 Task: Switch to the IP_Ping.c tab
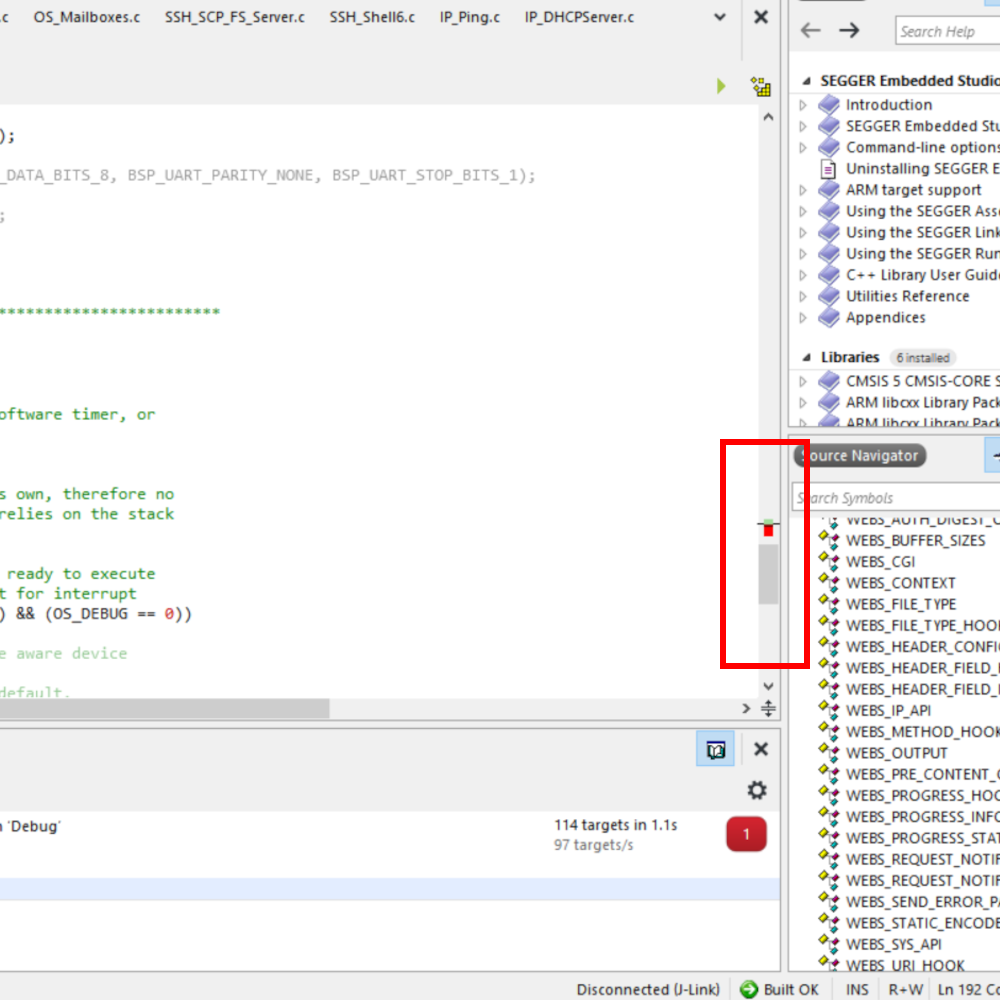point(470,17)
